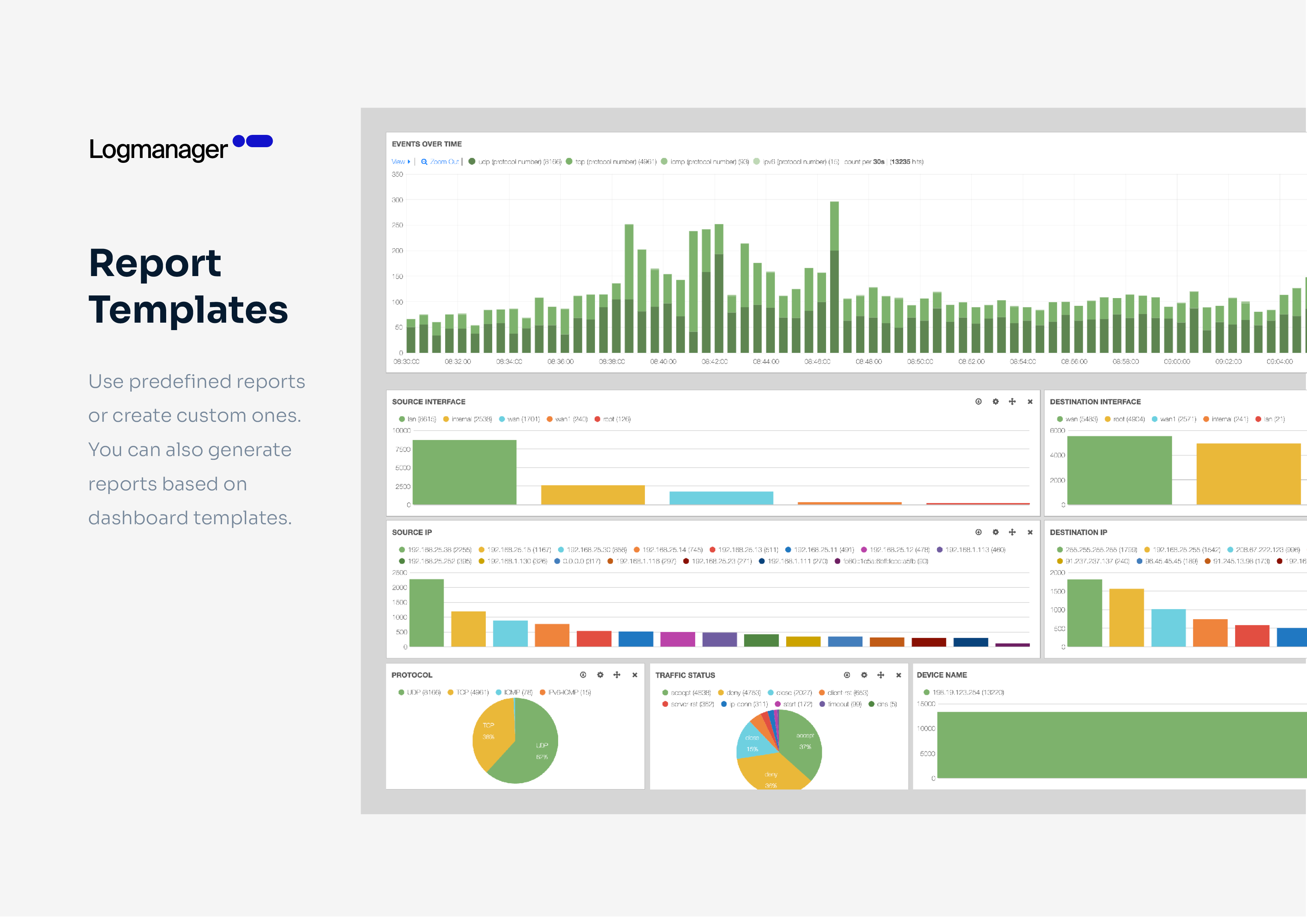Click move handle icon on Source IP panel
Image resolution: width=1307 pixels, height=924 pixels.
1012,532
